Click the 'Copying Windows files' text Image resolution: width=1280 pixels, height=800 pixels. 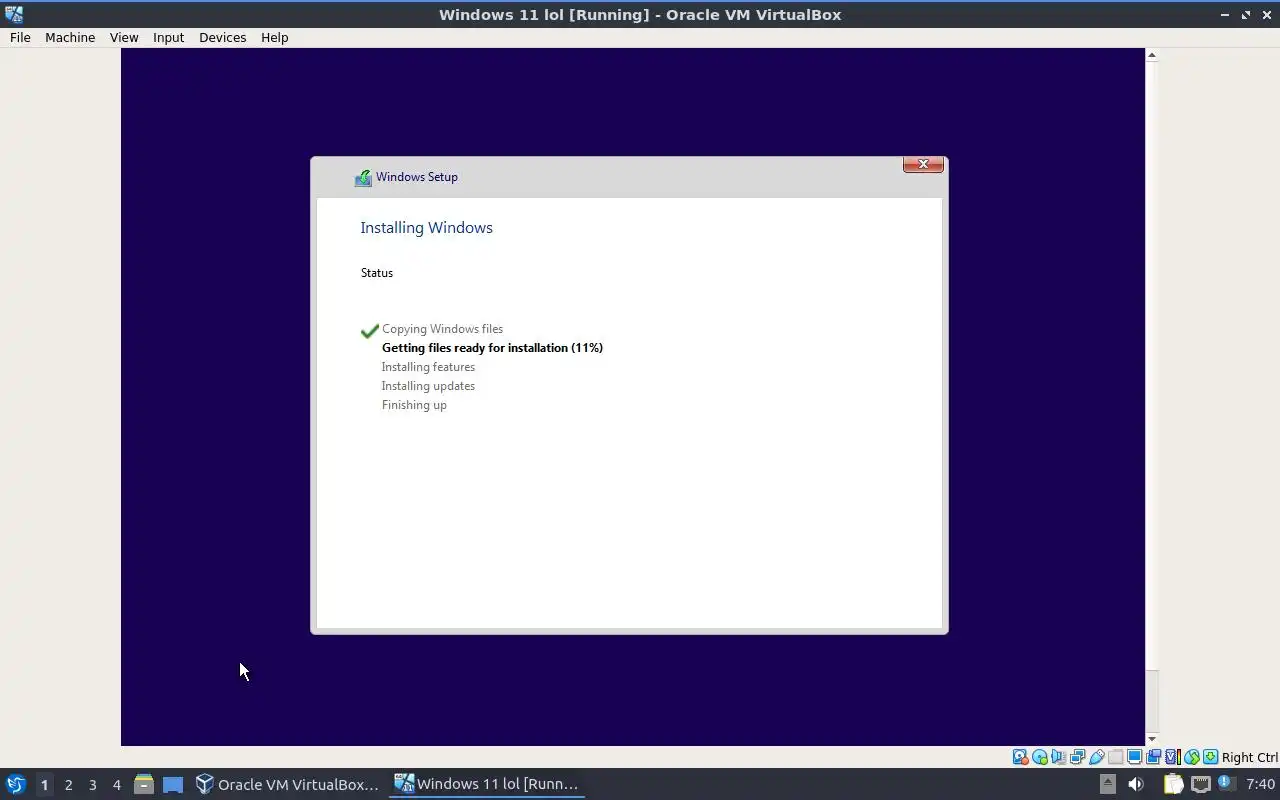tap(442, 329)
